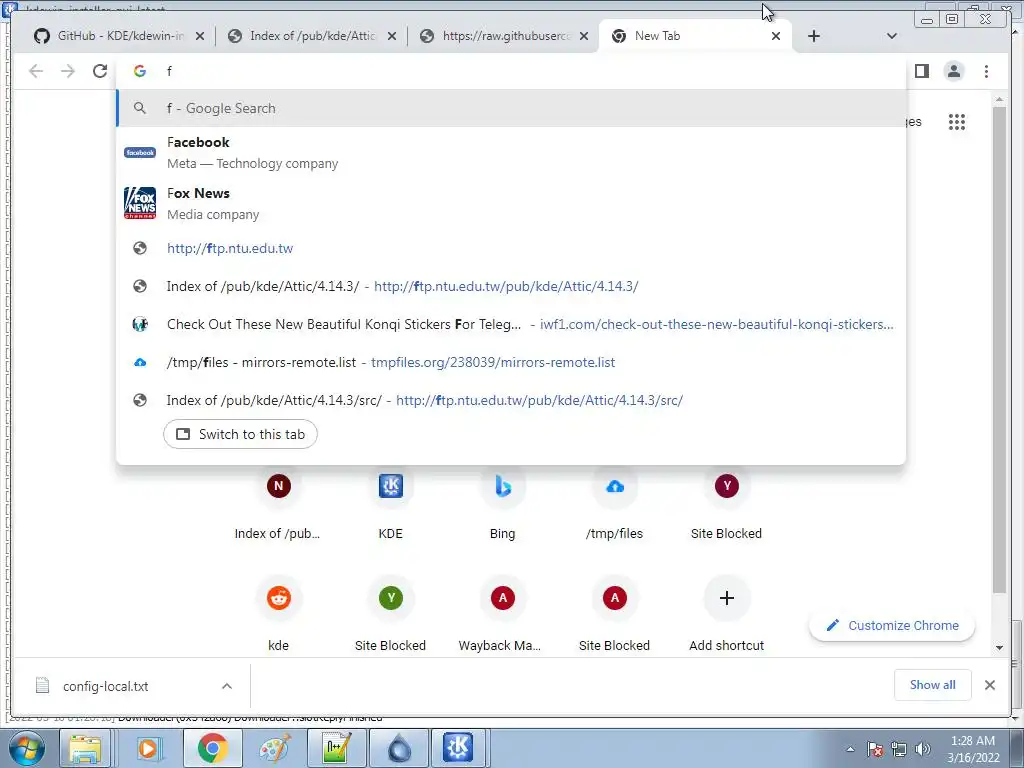Open the water drop taskbar app
Screen dimensions: 1024x768
click(399, 748)
